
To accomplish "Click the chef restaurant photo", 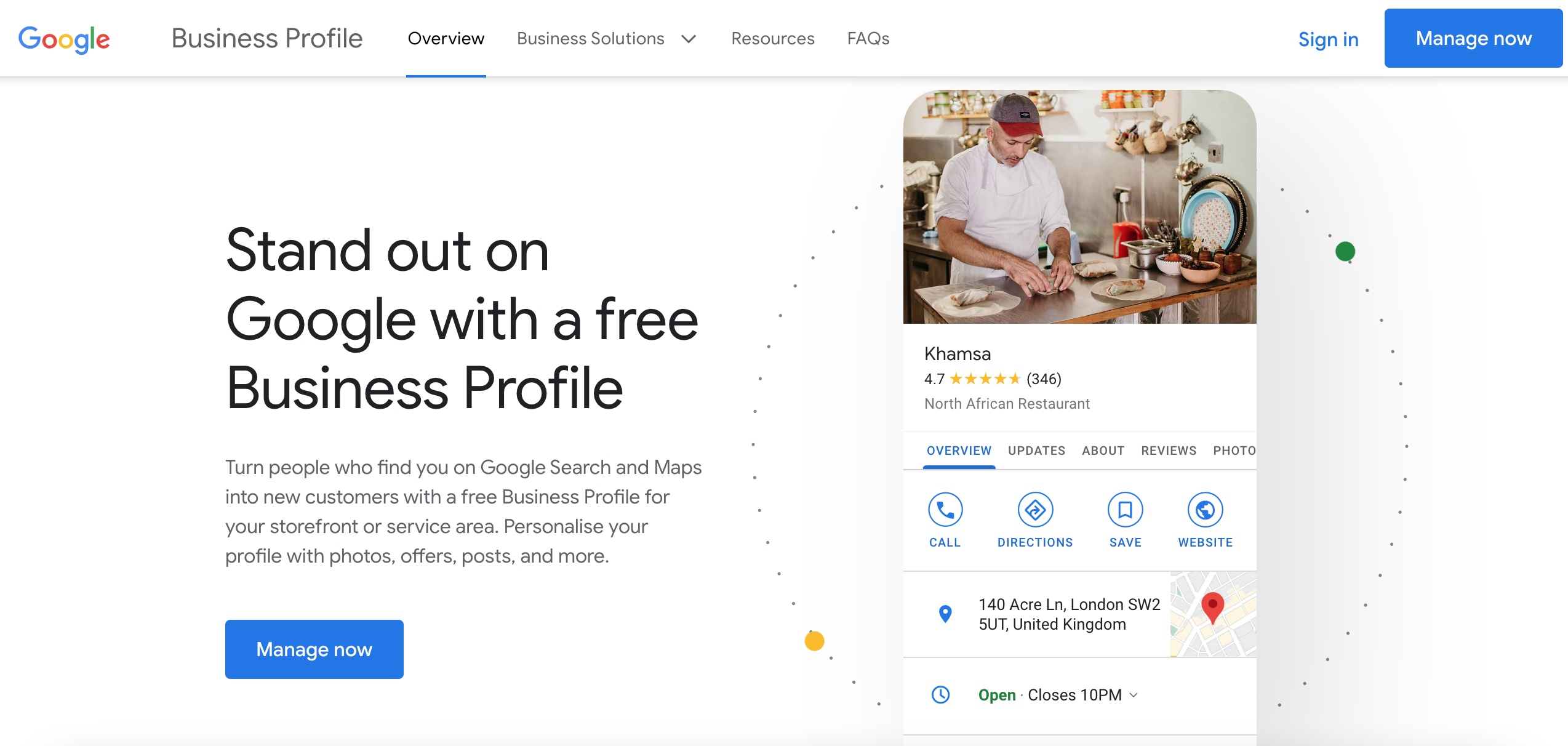I will [x=1079, y=207].
